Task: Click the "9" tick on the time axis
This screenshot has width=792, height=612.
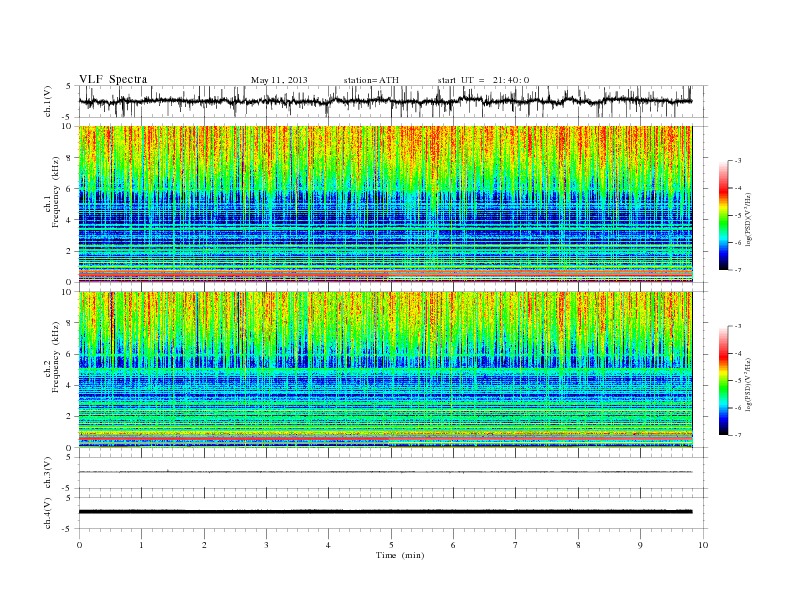Action: [x=640, y=545]
